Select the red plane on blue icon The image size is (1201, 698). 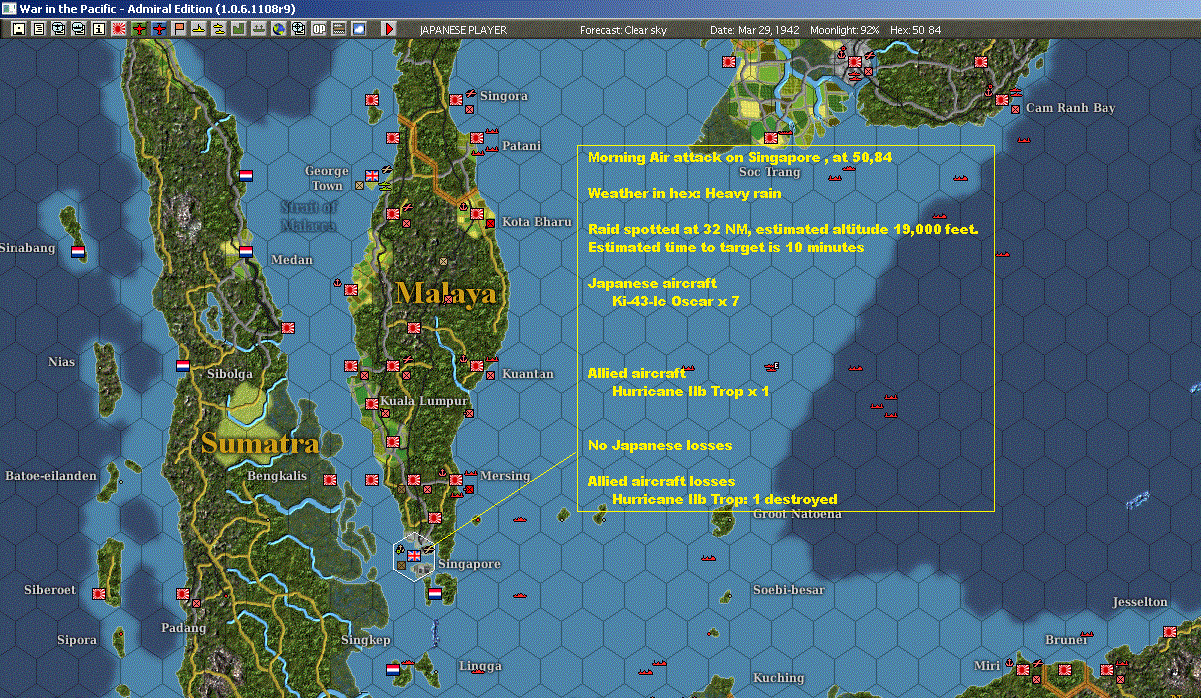(x=158, y=29)
